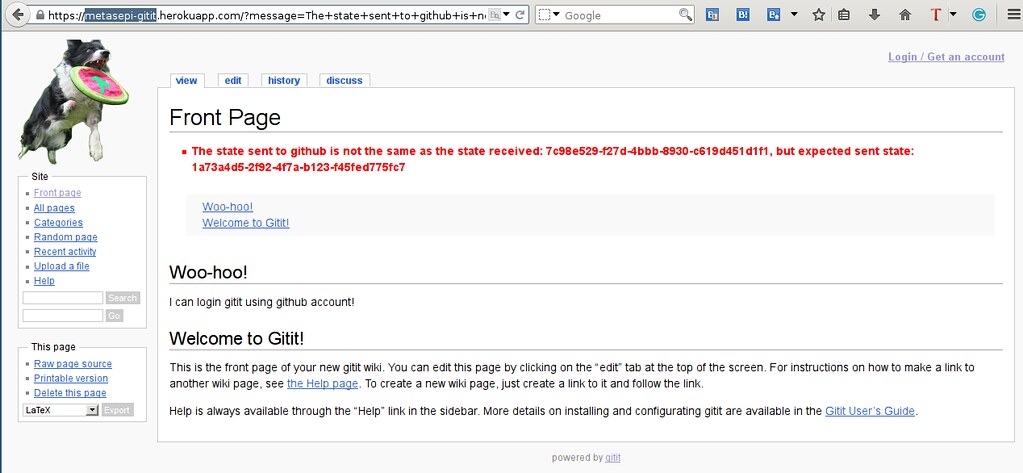Viewport: 1023px width, 473px height.
Task: Open downloads with the down arrow icon
Action: [x=874, y=14]
